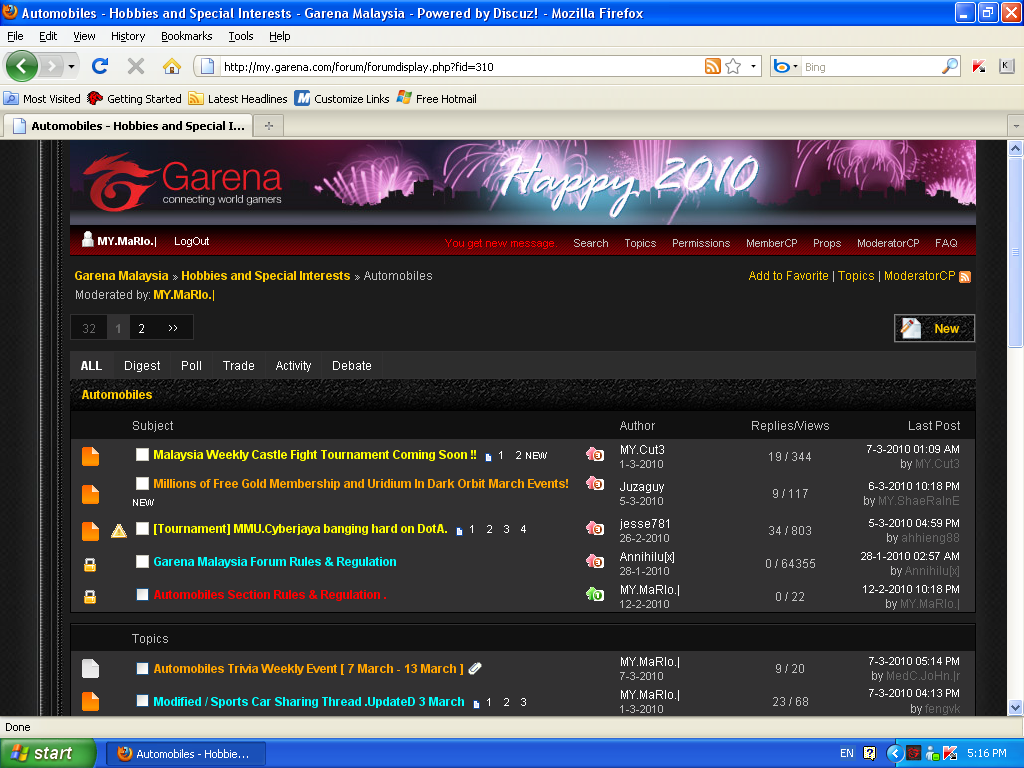Go back with the green Back arrow
Image resolution: width=1024 pixels, height=768 pixels.
(22, 66)
